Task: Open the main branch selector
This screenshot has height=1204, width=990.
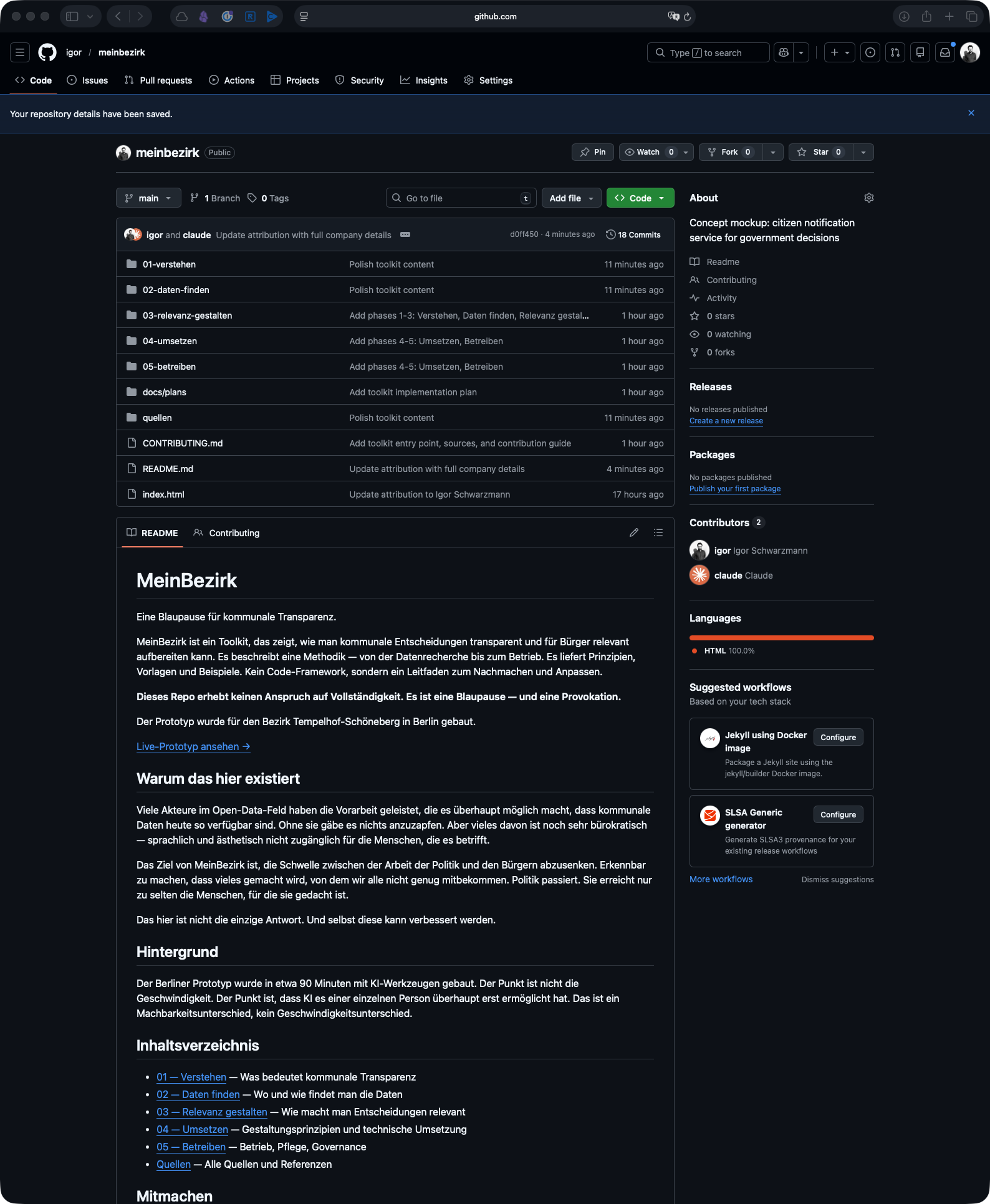Action: pyautogui.click(x=148, y=198)
